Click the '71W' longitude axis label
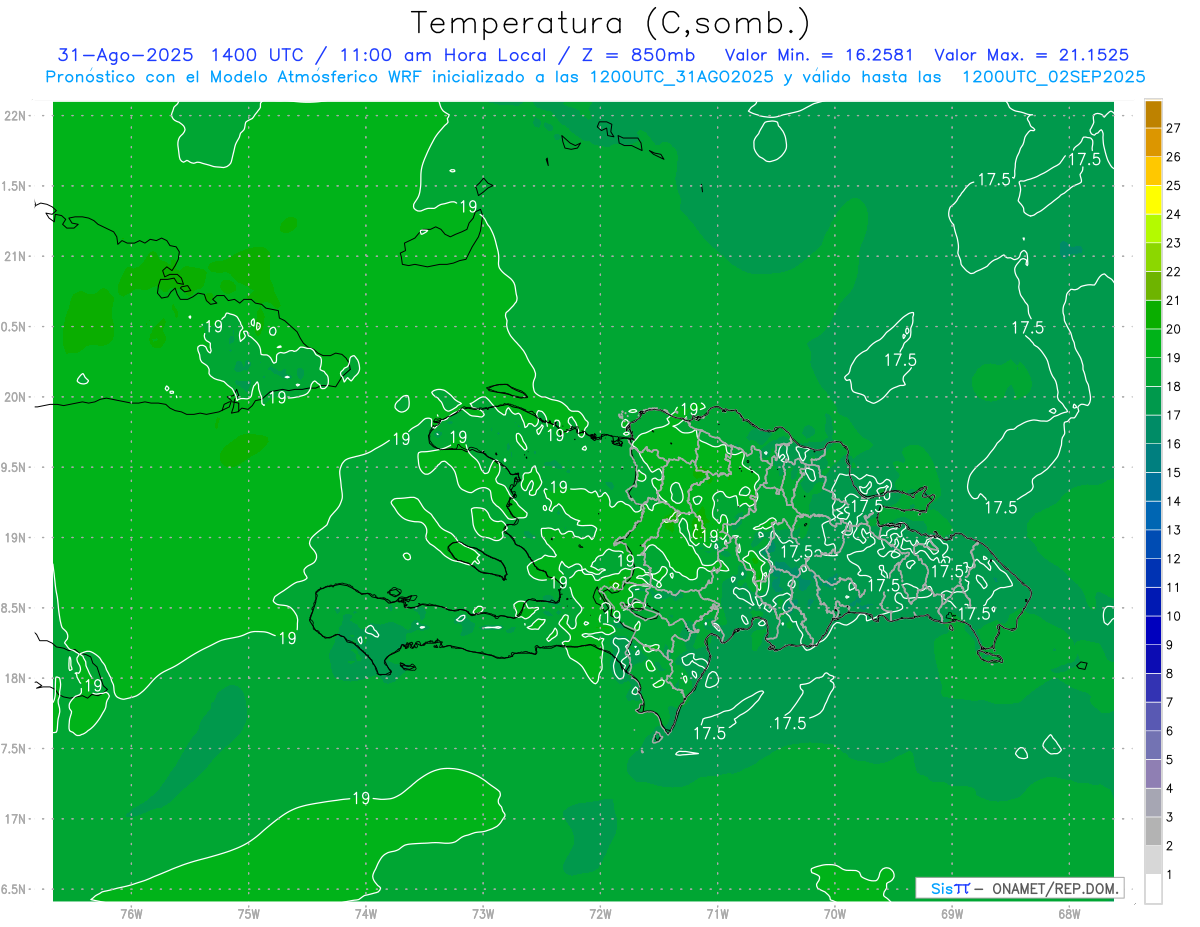Image resolution: width=1200 pixels, height=927 pixels. tap(717, 914)
